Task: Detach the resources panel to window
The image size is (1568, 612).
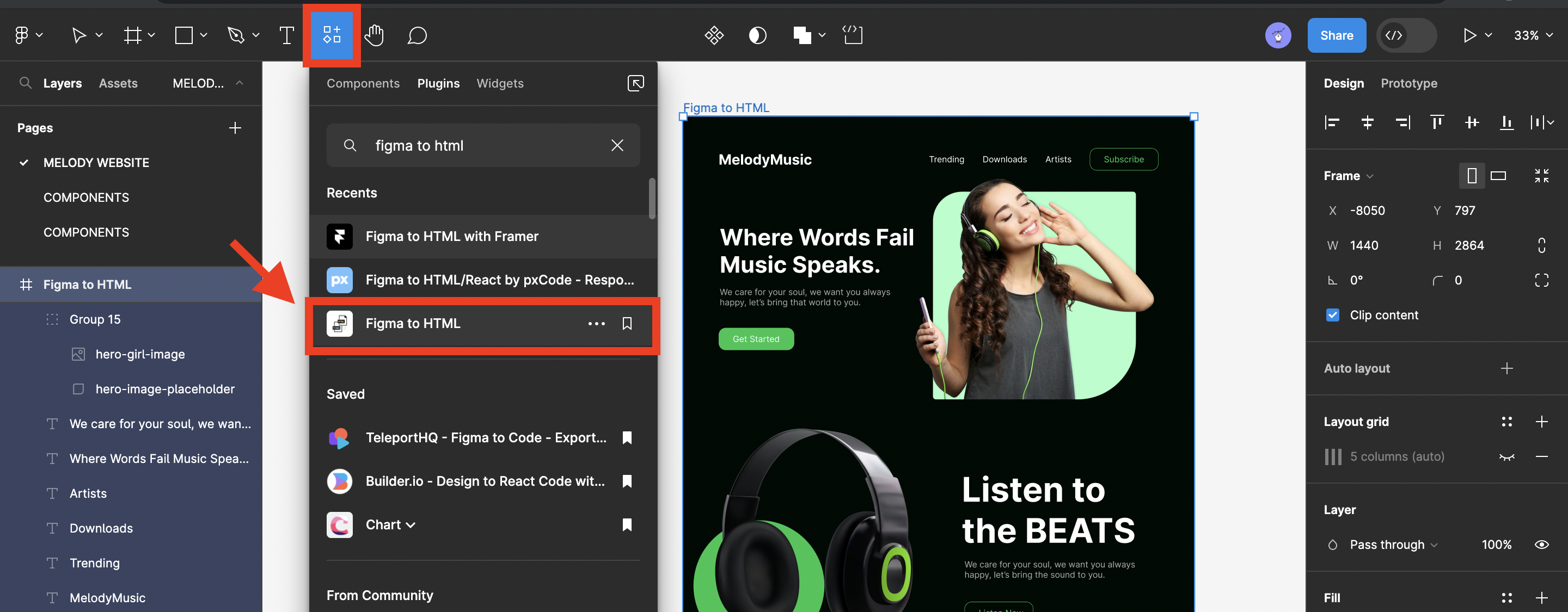Action: 635,83
